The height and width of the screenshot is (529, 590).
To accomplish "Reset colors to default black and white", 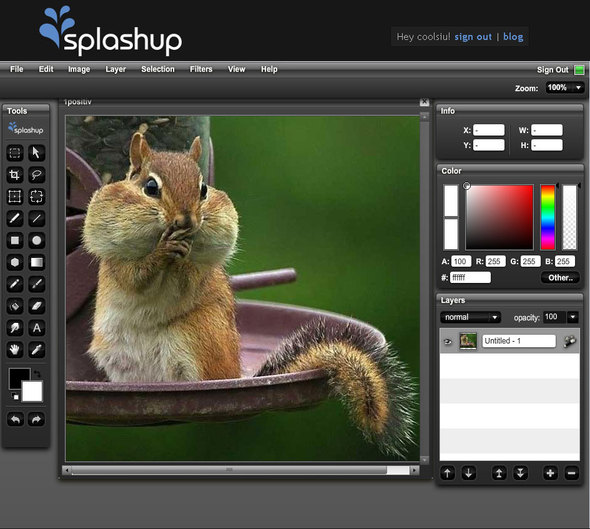I will [x=15, y=396].
